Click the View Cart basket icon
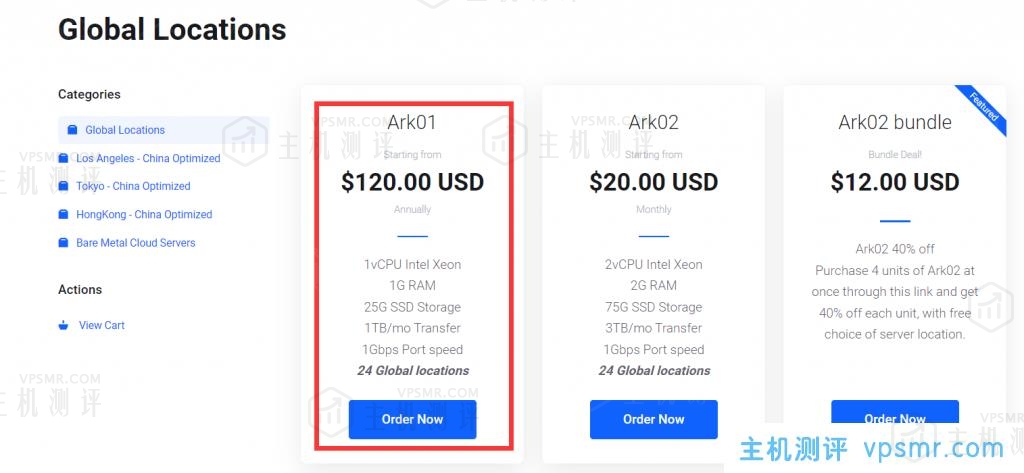Image resolution: width=1024 pixels, height=473 pixels. click(x=63, y=325)
